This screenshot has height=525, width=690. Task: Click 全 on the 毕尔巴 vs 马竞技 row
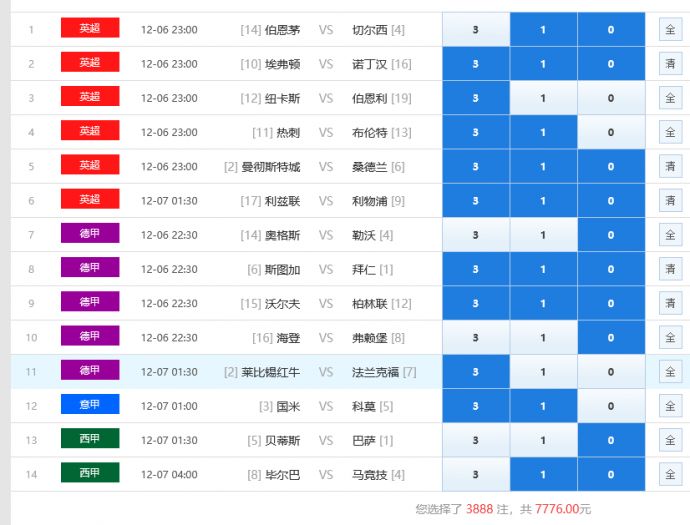coord(670,474)
